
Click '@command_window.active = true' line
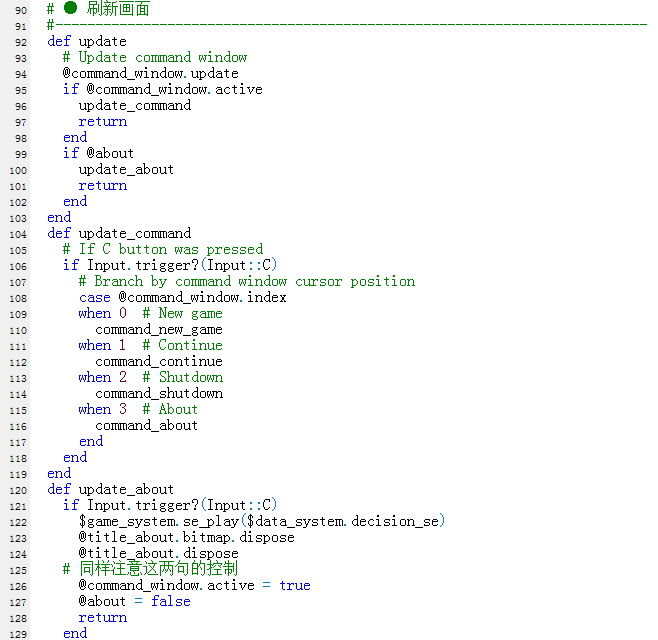[x=194, y=586]
